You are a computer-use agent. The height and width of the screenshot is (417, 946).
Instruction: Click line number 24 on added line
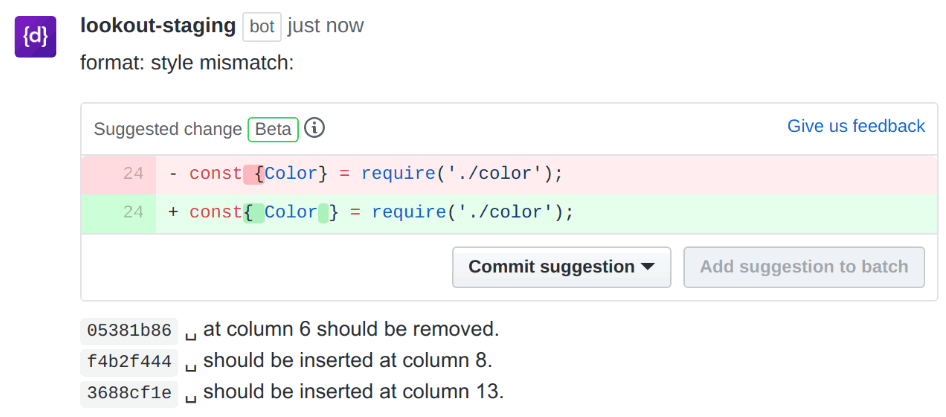[133, 212]
